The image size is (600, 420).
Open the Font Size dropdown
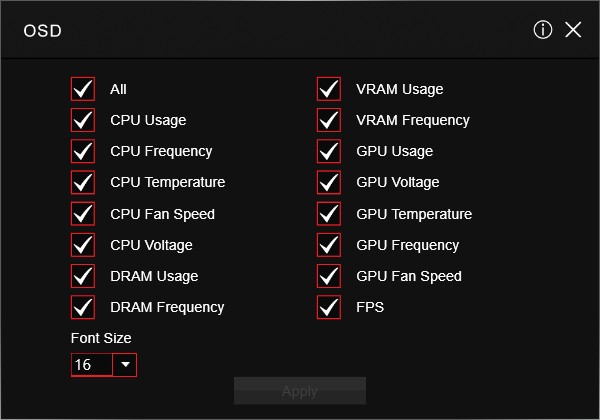125,365
